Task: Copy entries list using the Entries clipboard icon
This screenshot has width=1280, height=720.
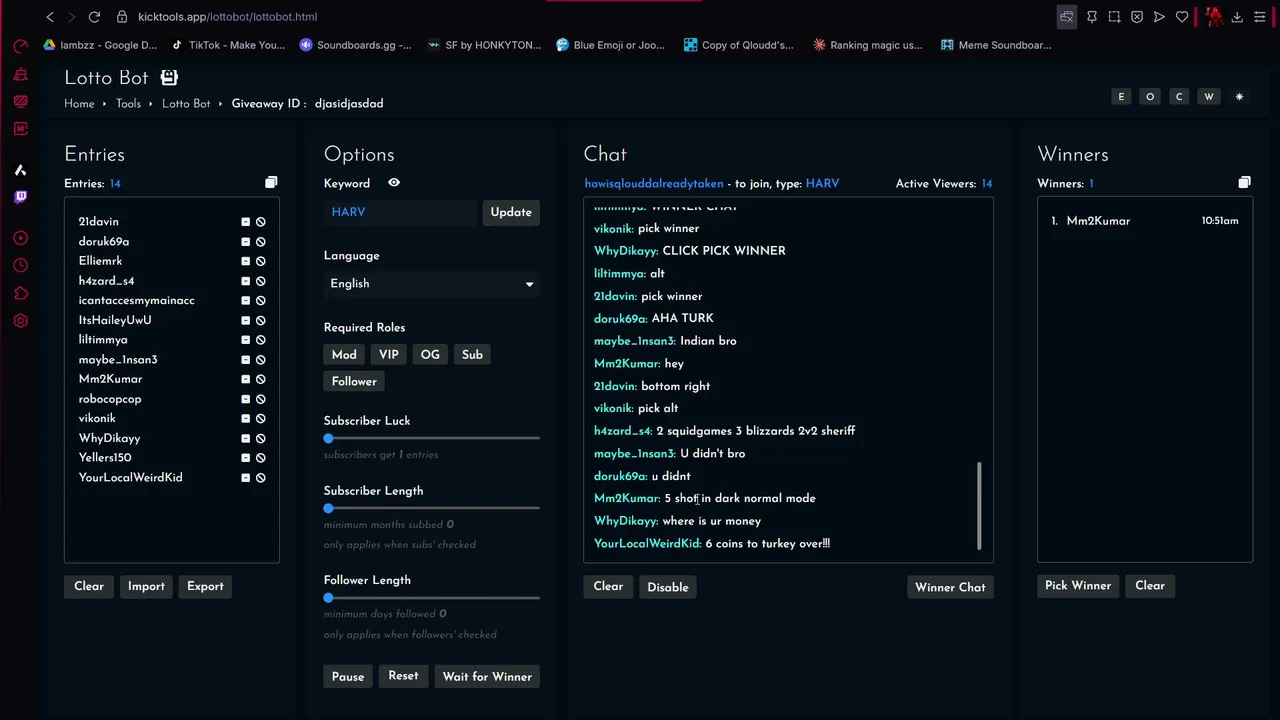Action: pos(271,182)
